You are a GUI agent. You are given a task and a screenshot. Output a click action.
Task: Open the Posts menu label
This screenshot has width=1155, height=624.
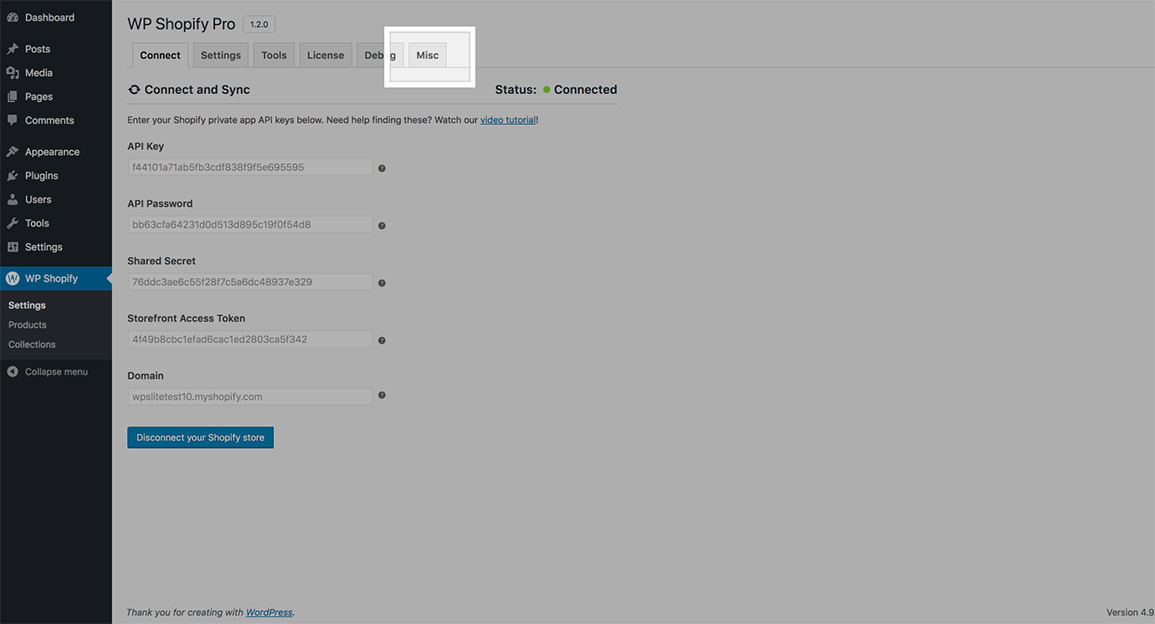[x=38, y=49]
